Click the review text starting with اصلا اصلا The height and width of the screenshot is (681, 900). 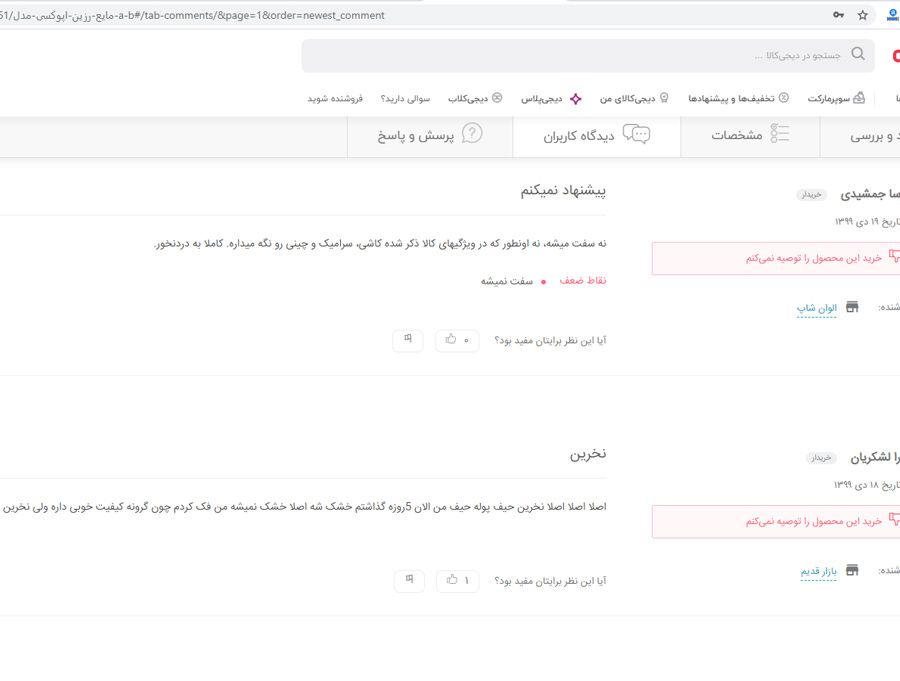click(305, 507)
